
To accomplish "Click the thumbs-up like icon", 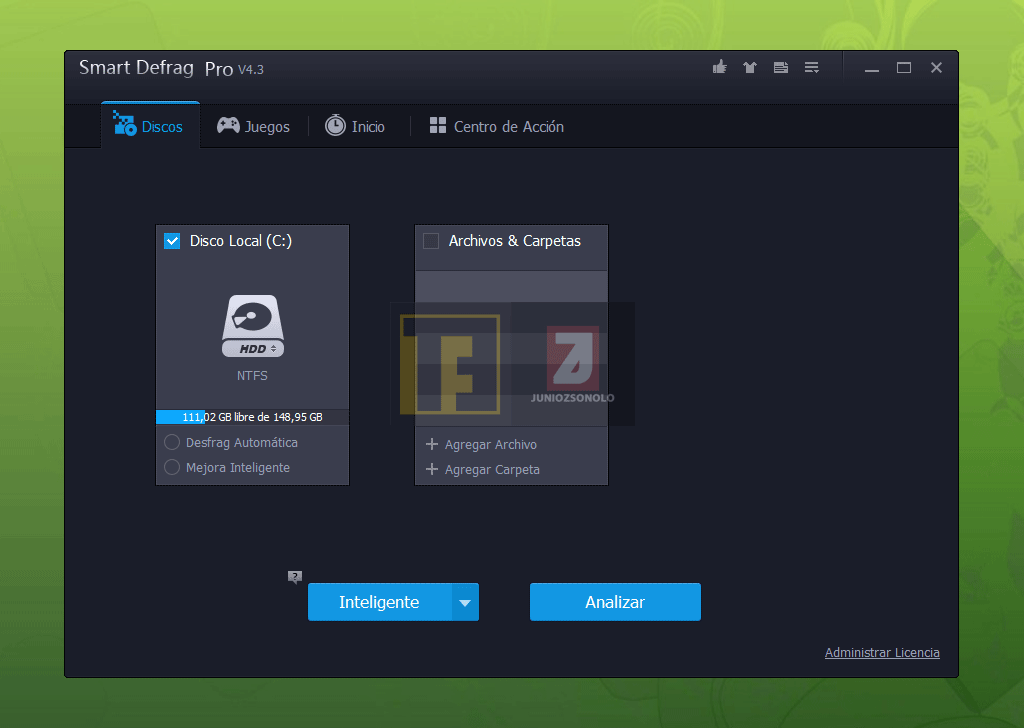I will [720, 67].
